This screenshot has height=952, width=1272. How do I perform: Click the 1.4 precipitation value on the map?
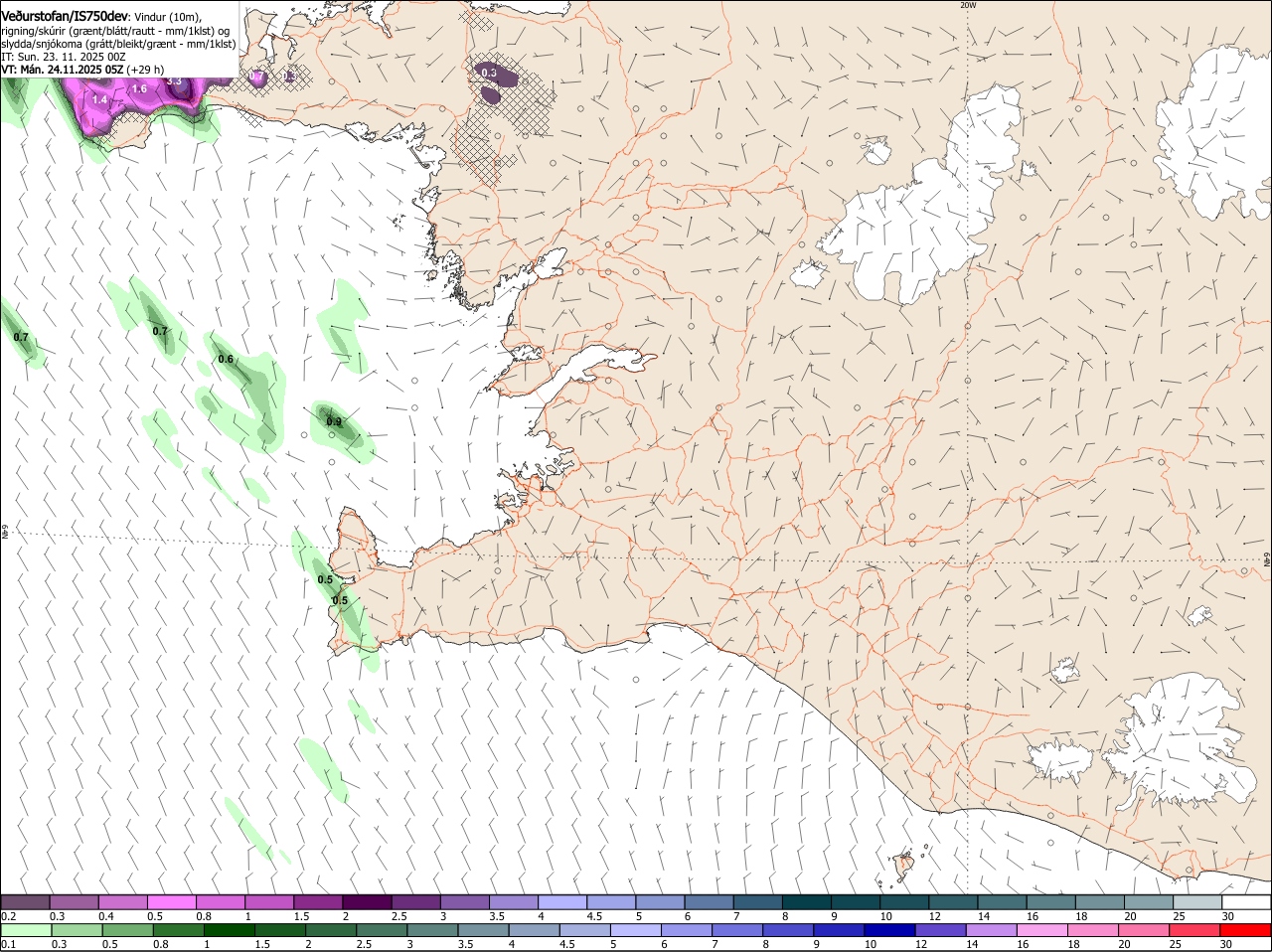click(x=99, y=100)
